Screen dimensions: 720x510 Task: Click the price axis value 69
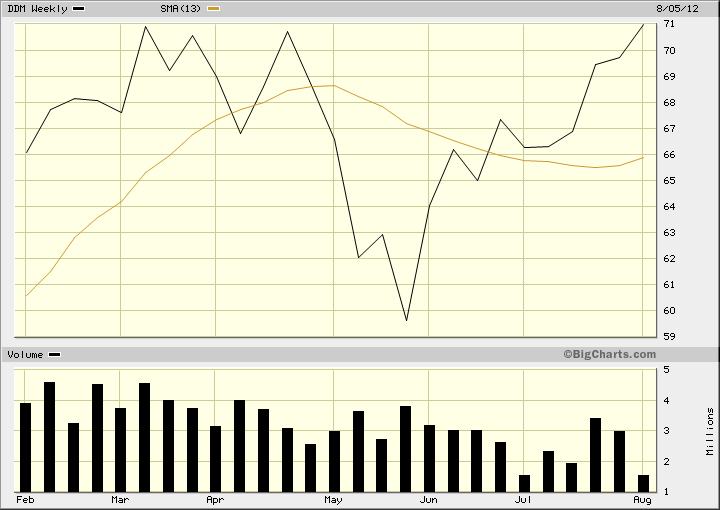[669, 77]
